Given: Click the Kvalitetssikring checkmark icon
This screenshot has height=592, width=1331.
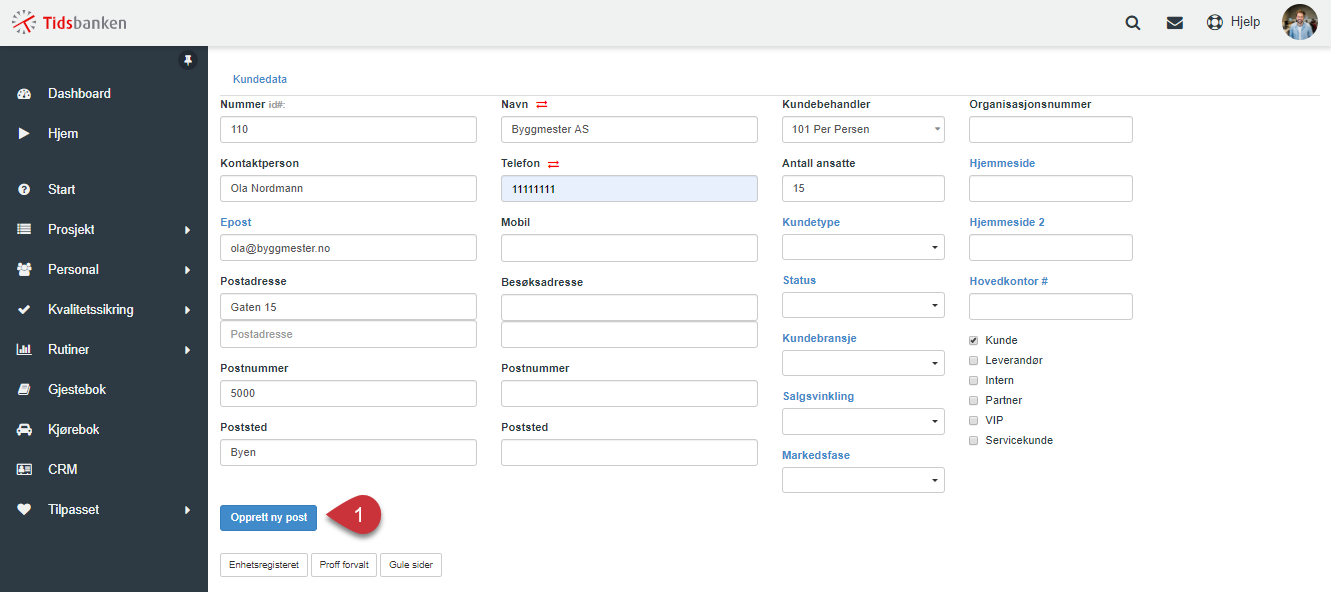Looking at the screenshot, I should coord(25,310).
